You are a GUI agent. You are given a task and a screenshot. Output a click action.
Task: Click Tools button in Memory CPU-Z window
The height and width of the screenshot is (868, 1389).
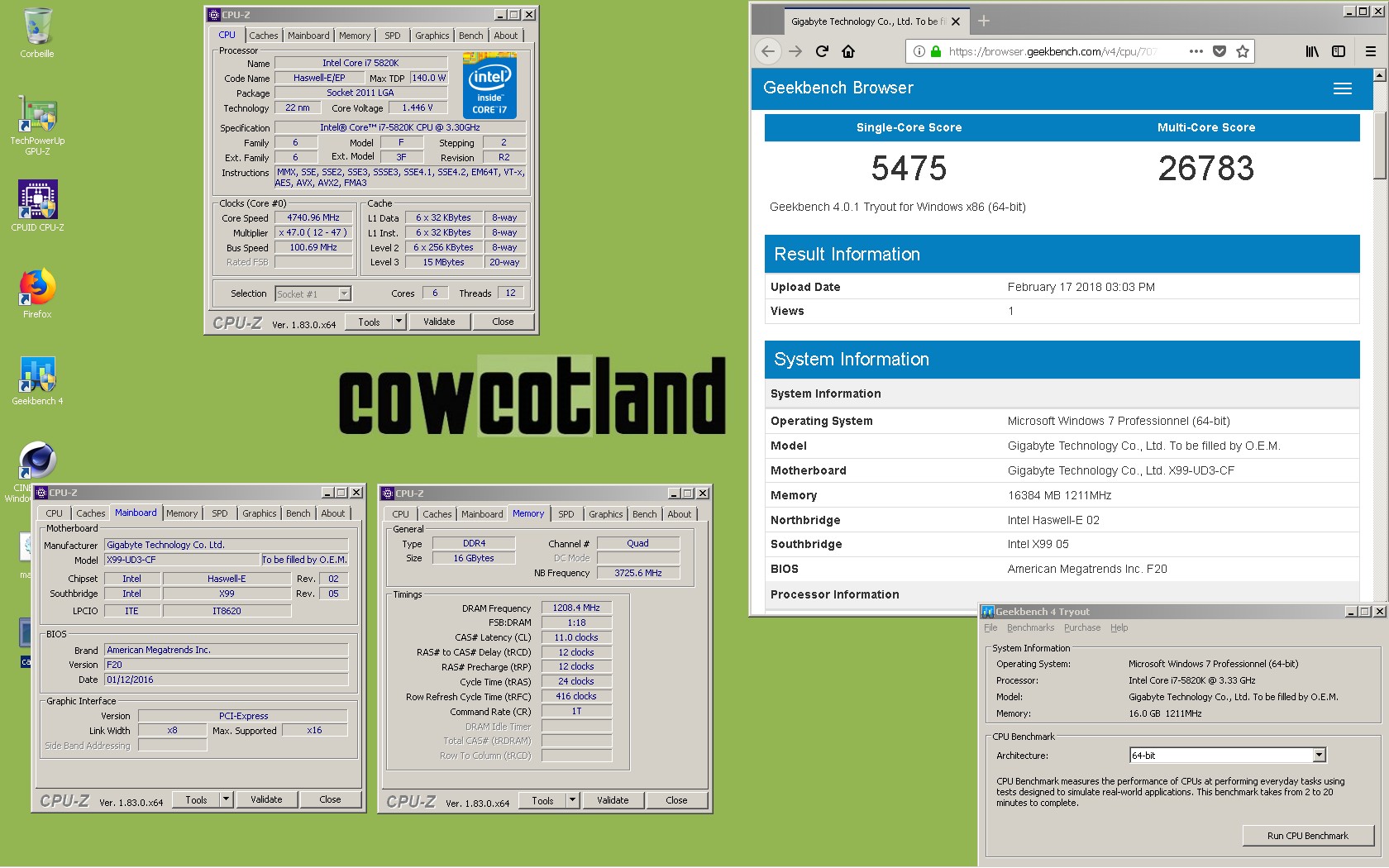(542, 800)
